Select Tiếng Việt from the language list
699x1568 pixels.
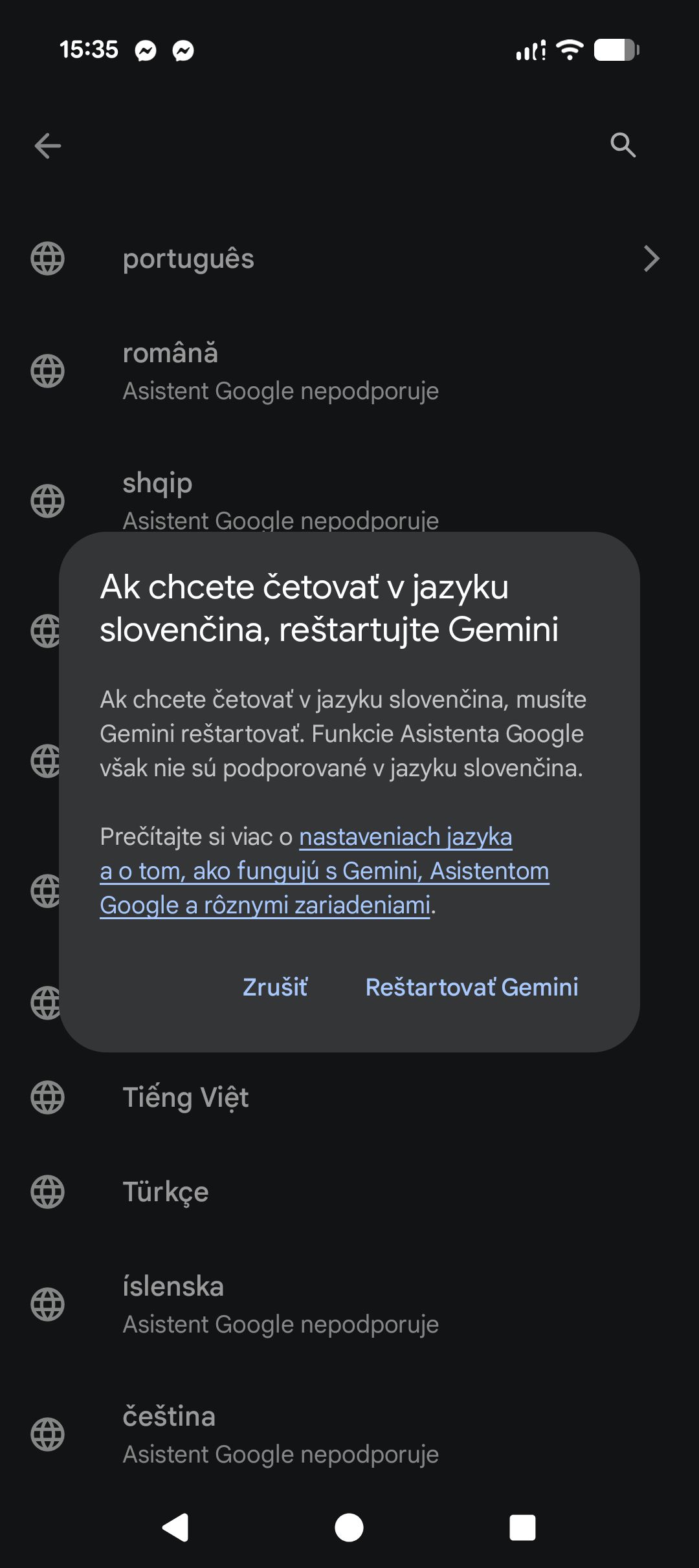point(186,1098)
